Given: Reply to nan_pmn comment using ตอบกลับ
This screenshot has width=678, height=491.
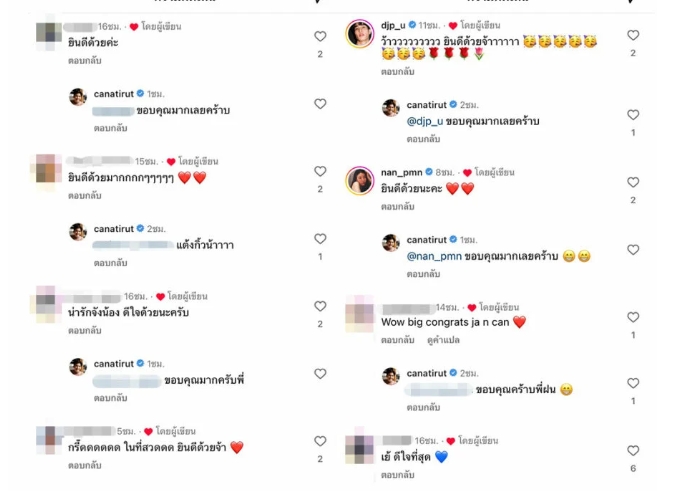Looking at the screenshot, I should [x=397, y=207].
